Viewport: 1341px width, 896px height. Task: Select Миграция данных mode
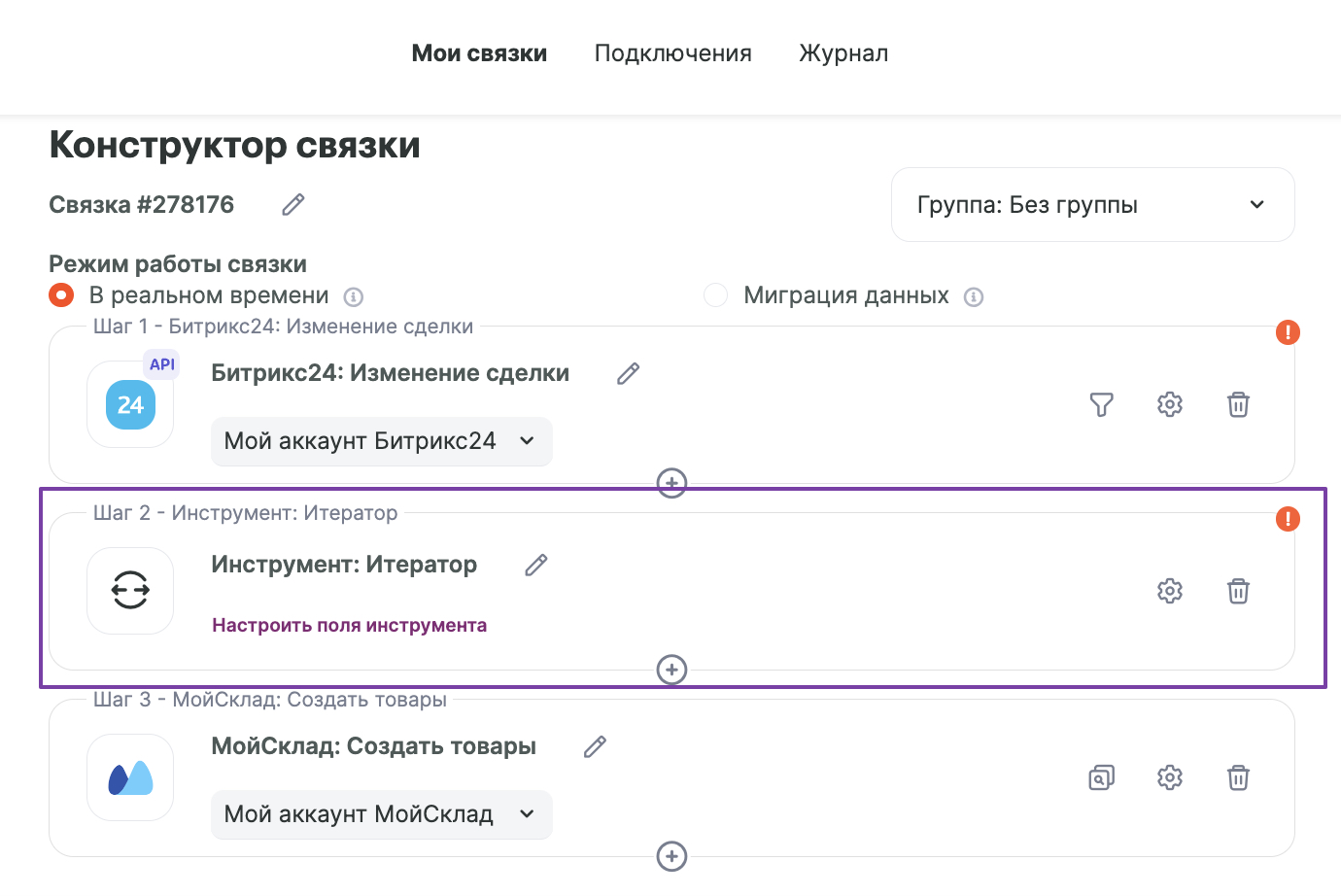715,294
